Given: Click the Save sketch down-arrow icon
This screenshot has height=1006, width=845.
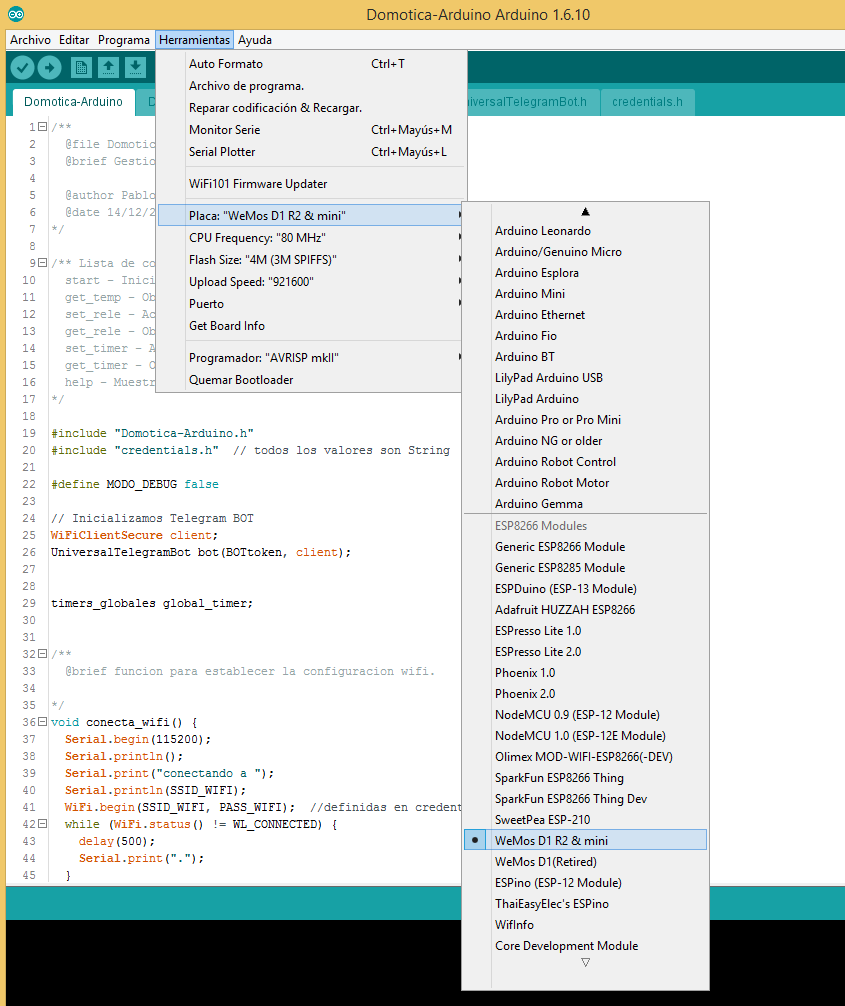Looking at the screenshot, I should [x=135, y=67].
